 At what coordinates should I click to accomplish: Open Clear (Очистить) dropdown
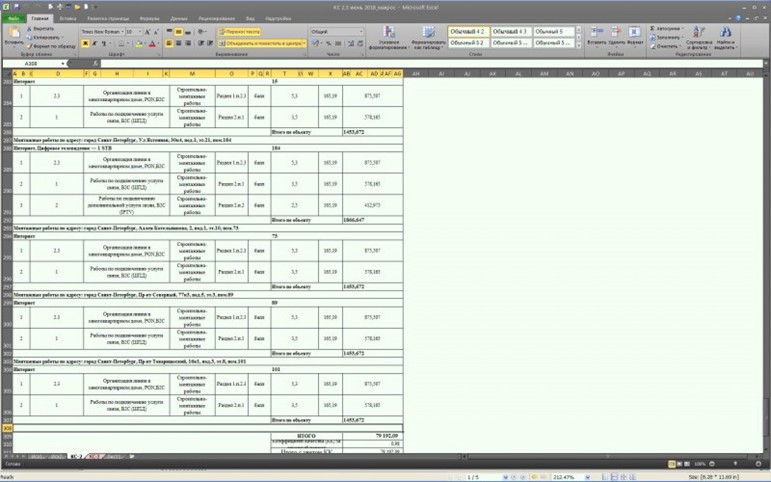coord(665,46)
